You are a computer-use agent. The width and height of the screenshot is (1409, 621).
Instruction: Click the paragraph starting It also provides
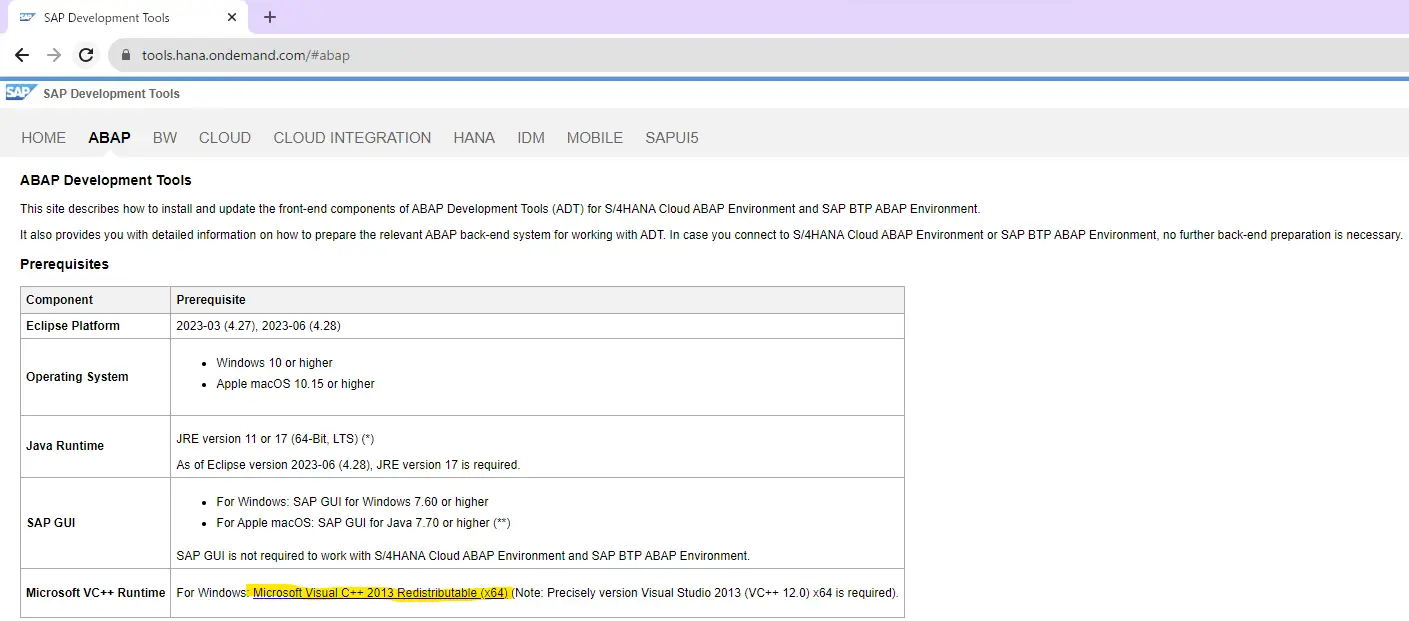click(x=712, y=235)
